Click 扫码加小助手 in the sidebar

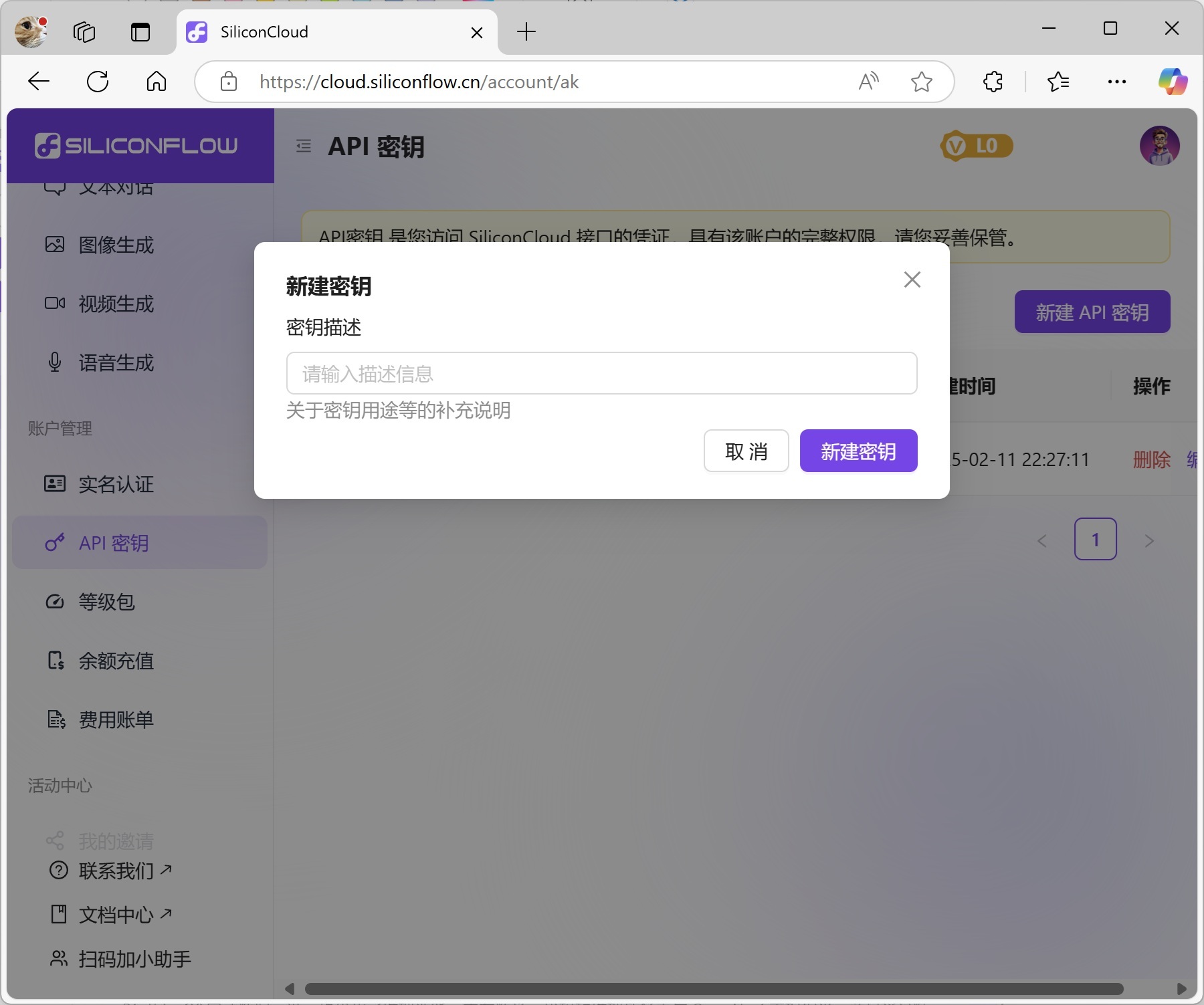coord(135,959)
